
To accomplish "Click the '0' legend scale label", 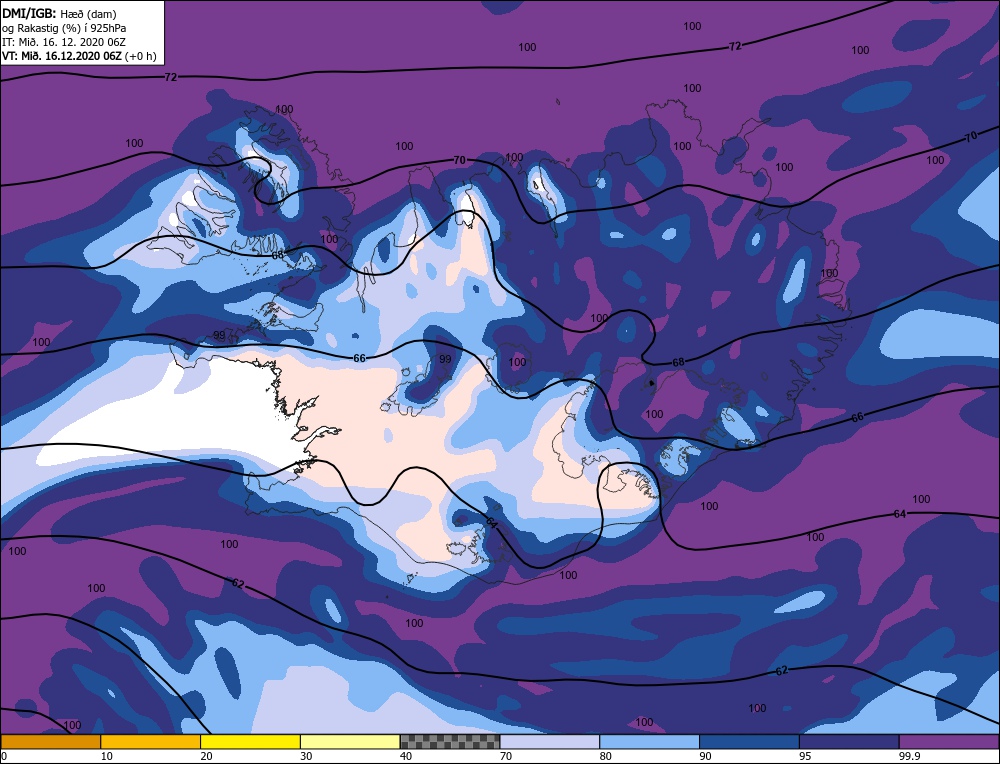I will click(4, 756).
